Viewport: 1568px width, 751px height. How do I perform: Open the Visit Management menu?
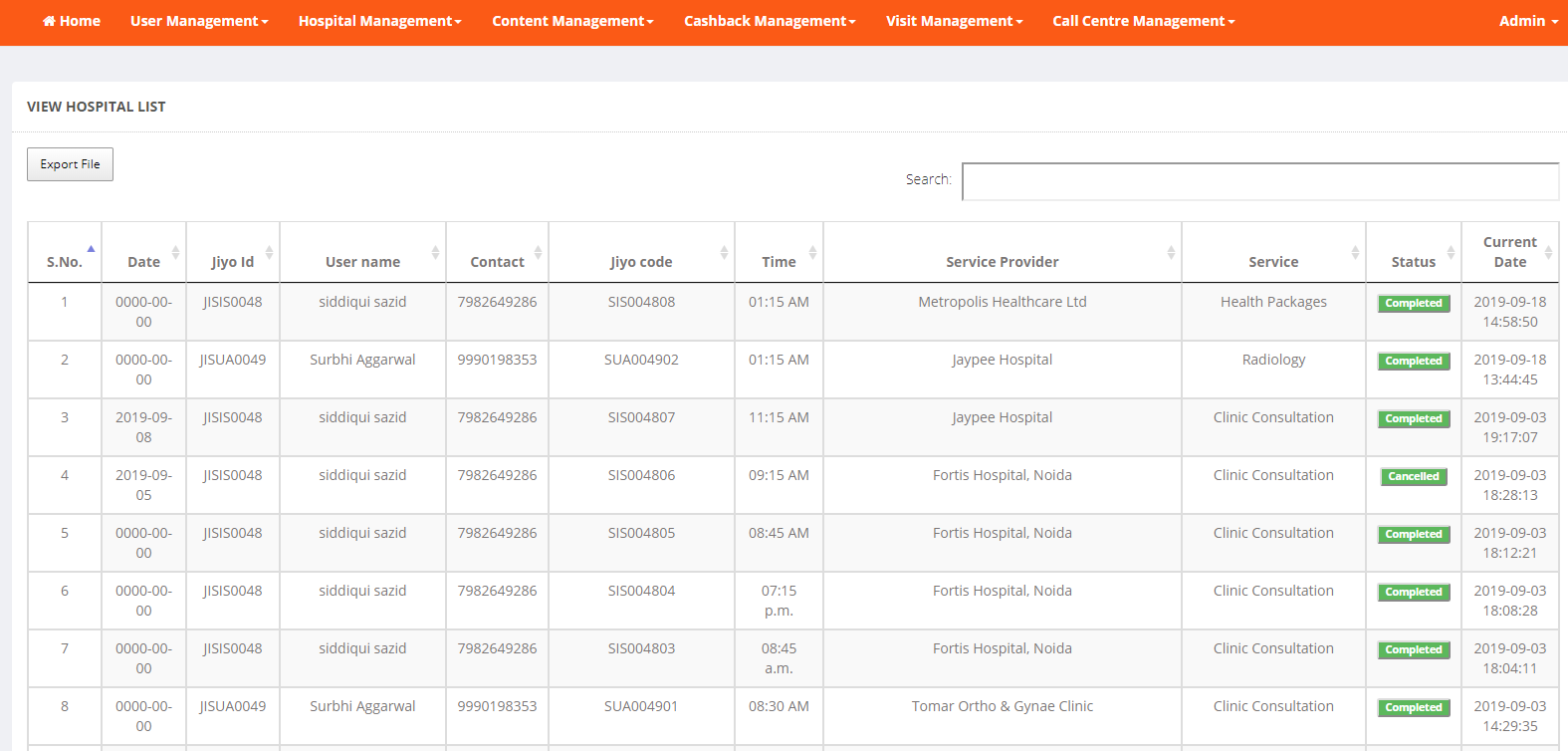[955, 21]
